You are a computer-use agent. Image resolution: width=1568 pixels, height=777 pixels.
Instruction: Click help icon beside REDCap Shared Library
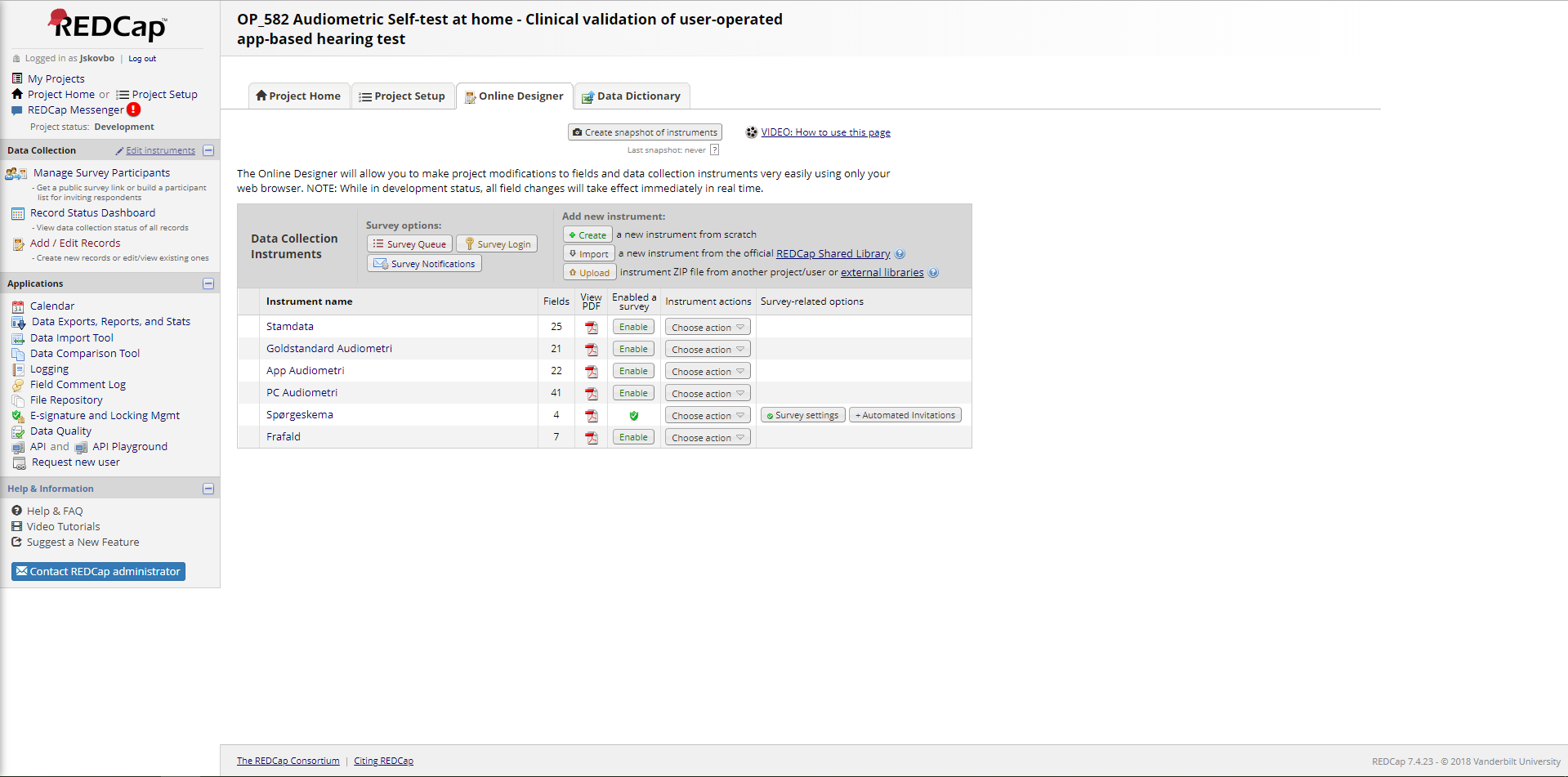[900, 254]
